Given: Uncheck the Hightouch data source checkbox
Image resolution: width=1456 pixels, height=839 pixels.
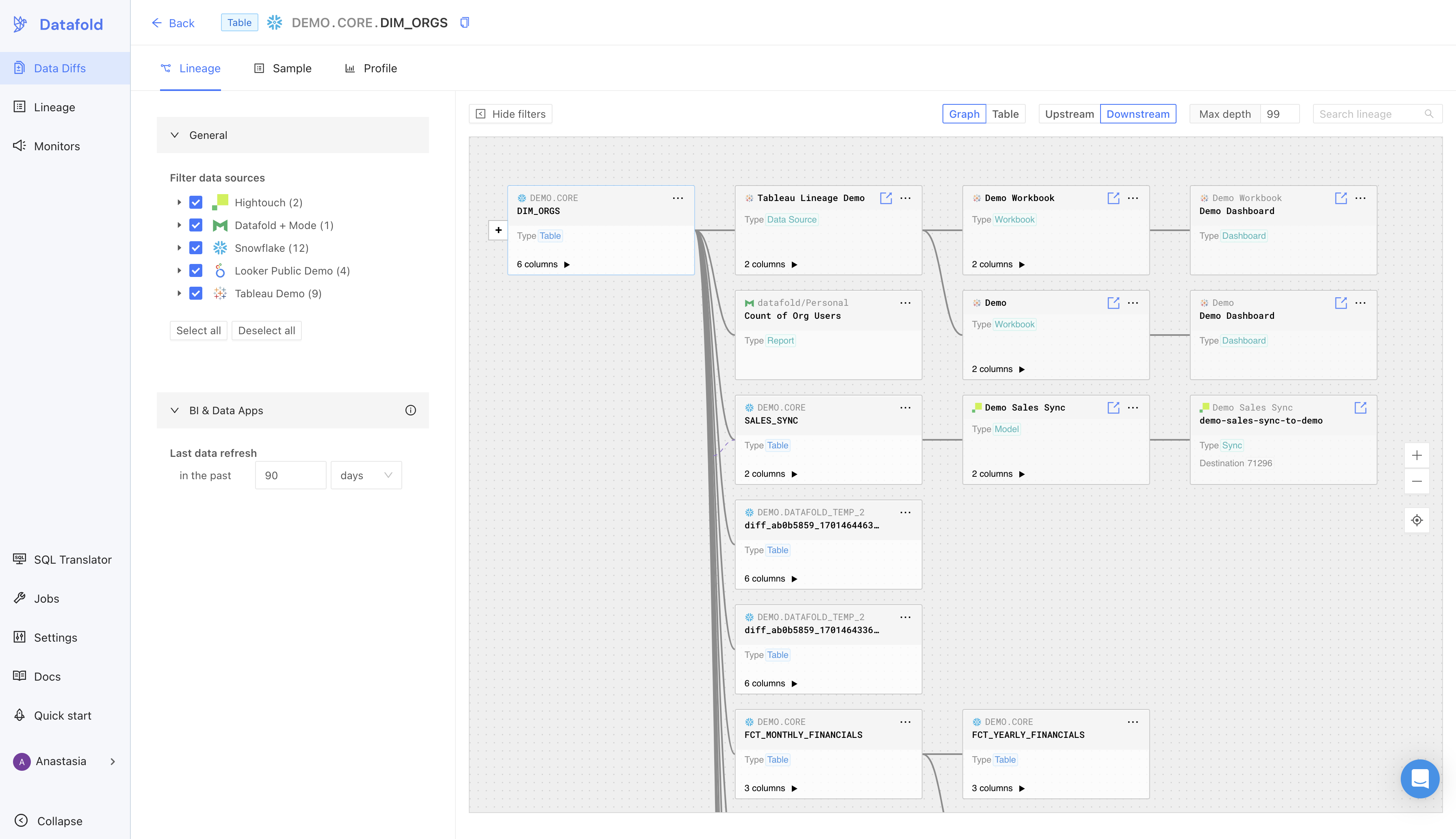Looking at the screenshot, I should (196, 202).
